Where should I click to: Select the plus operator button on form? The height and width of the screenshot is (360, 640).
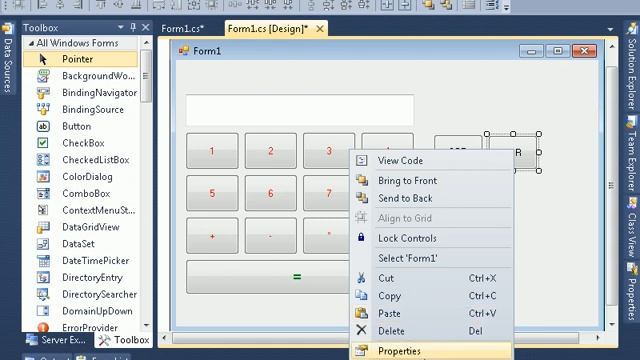212,236
